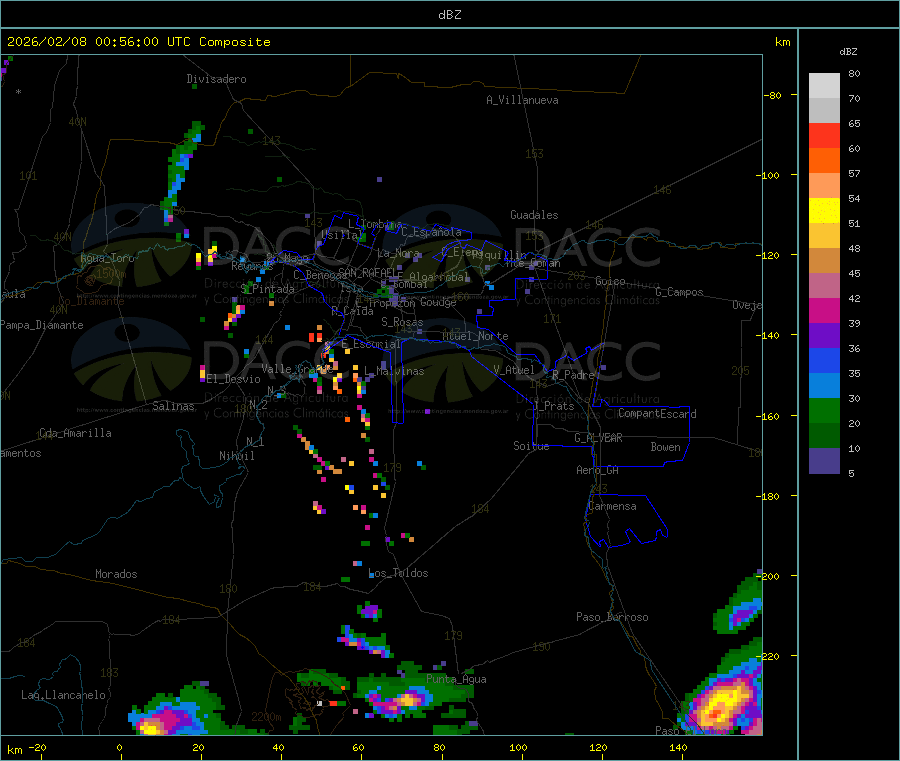Select the Guico label
The width and height of the screenshot is (900, 761).
(610, 281)
